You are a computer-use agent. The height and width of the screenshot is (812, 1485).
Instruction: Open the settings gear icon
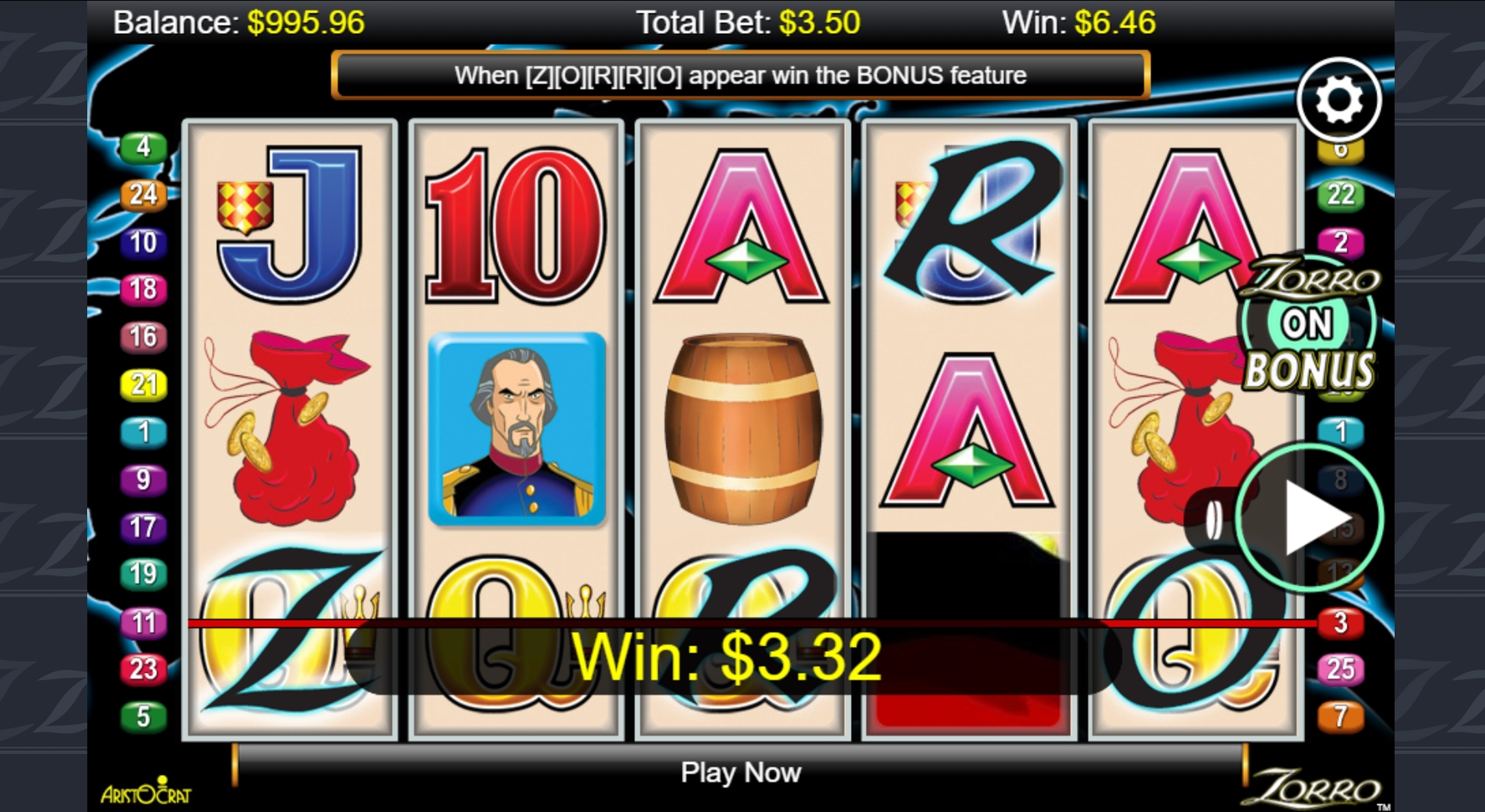[1339, 100]
